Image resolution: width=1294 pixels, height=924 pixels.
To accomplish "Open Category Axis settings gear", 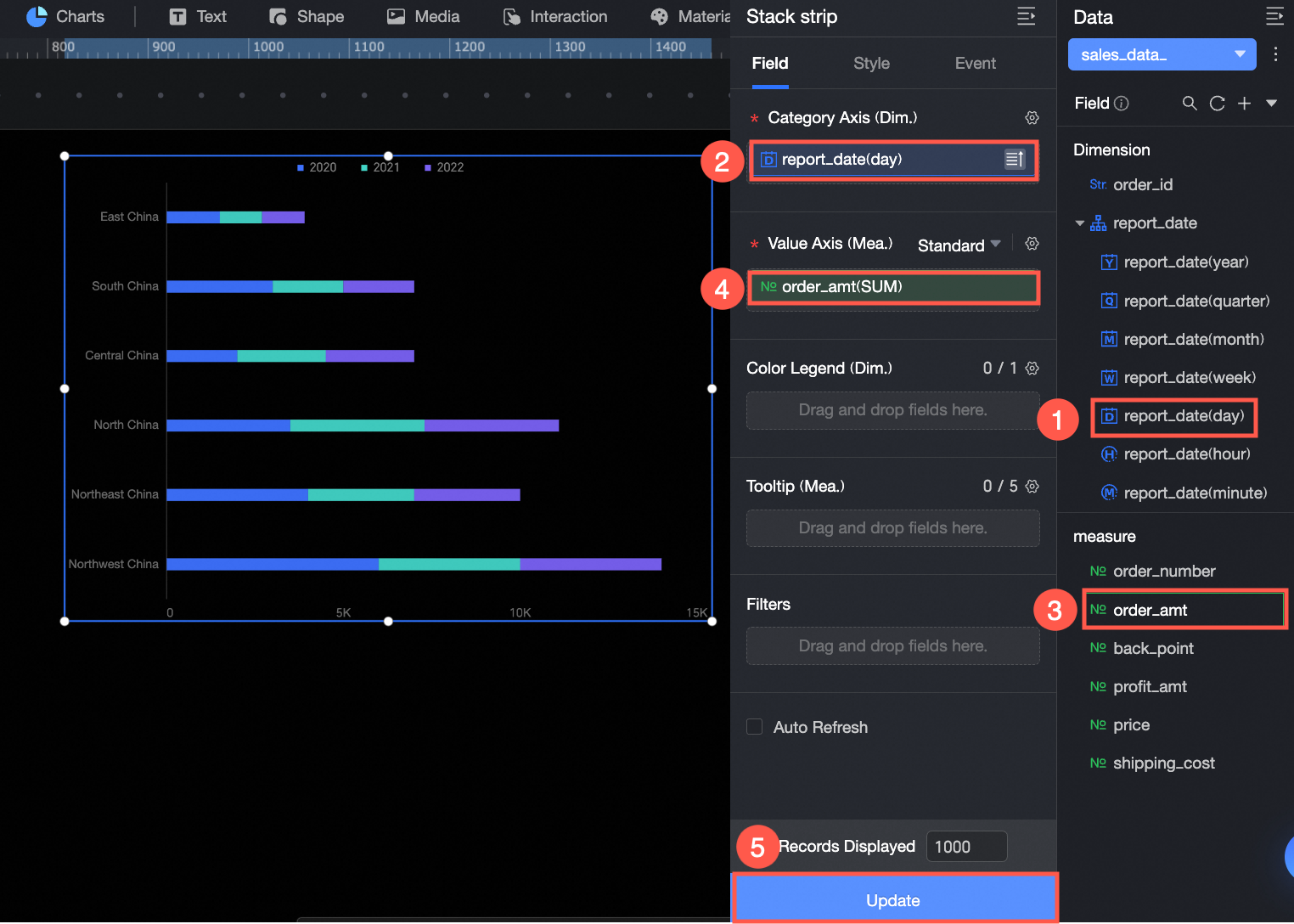I will (1032, 118).
